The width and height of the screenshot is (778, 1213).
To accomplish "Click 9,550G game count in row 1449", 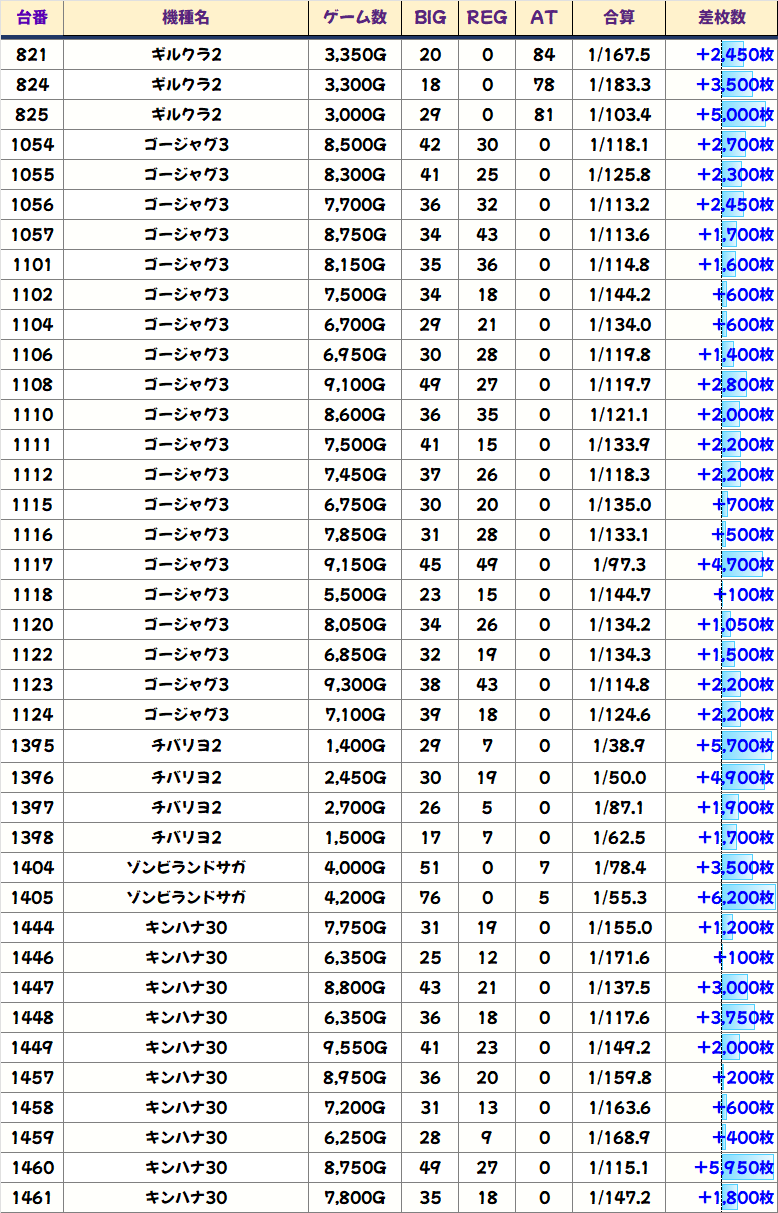I will pyautogui.click(x=356, y=1047).
